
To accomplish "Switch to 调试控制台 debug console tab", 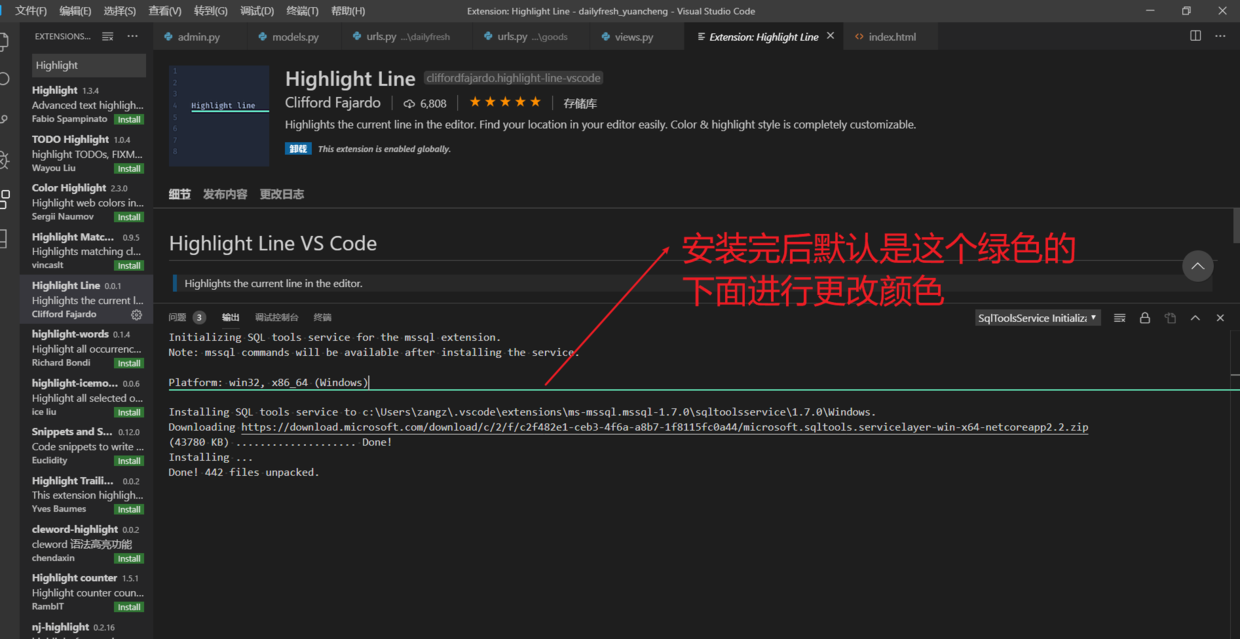I will pos(277,317).
